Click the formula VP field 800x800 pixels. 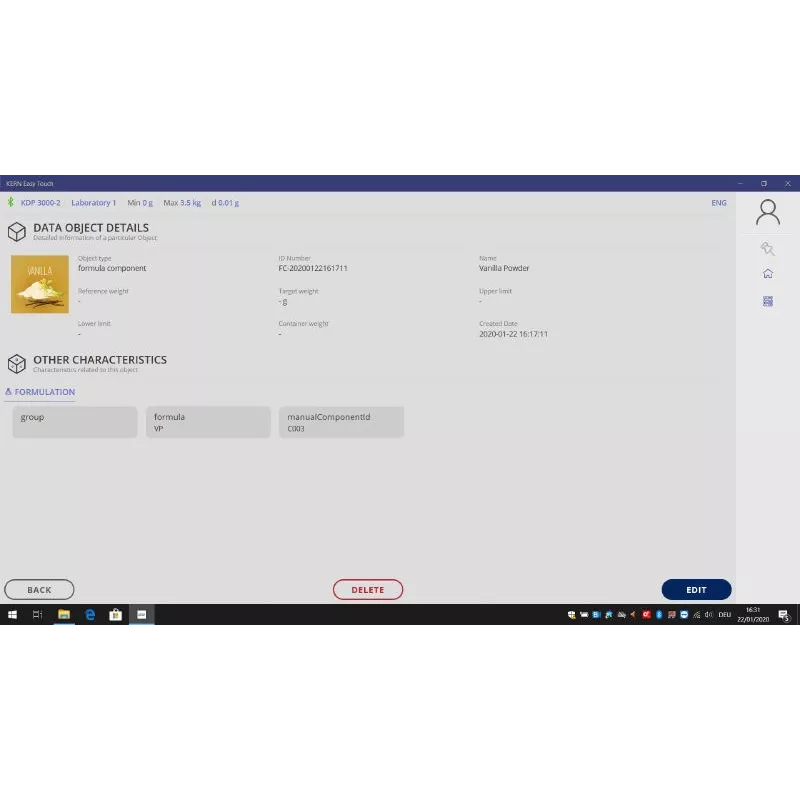[x=208, y=422]
